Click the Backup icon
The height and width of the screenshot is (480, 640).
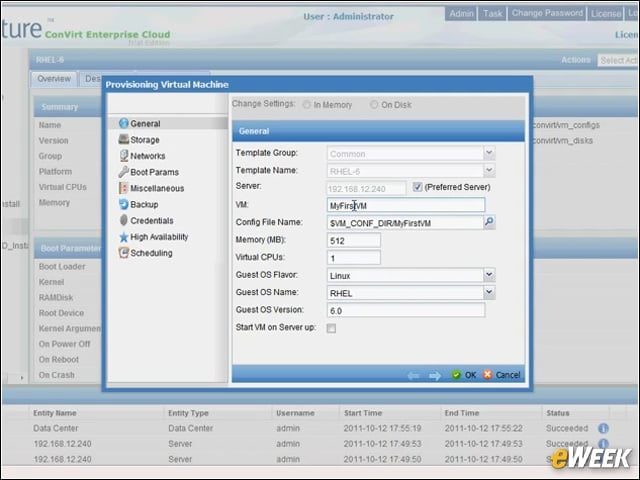click(123, 204)
